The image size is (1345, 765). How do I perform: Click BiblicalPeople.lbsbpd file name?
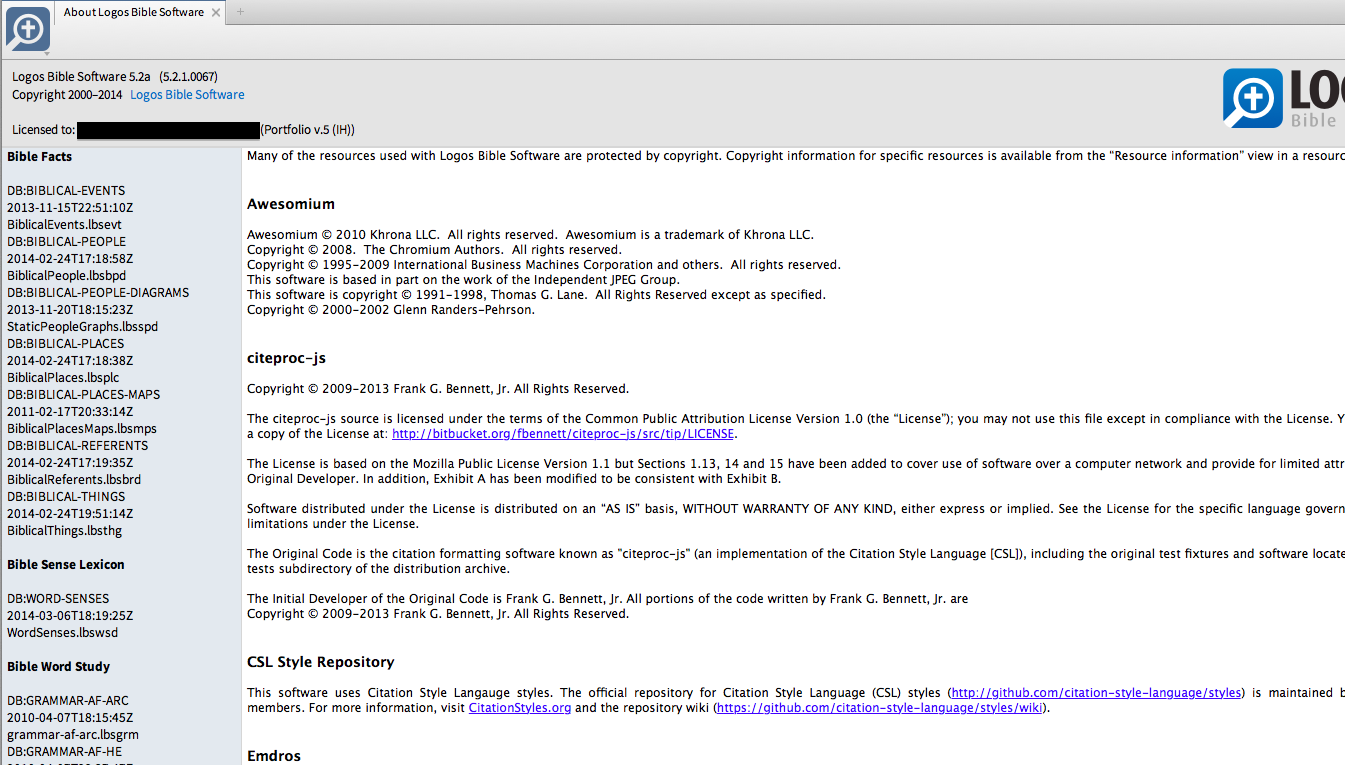coord(67,276)
